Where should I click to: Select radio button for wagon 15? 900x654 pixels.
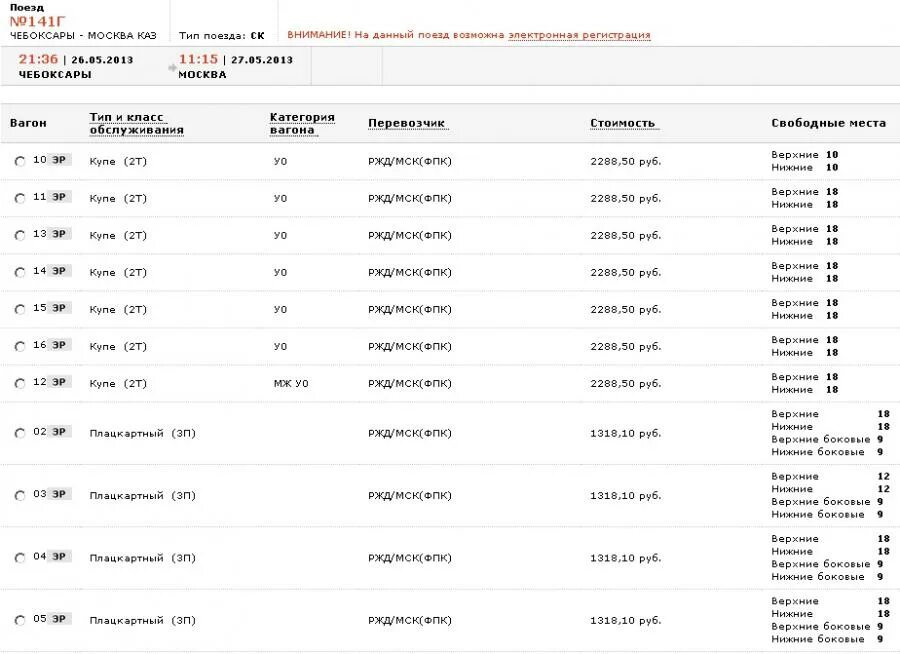(20, 309)
